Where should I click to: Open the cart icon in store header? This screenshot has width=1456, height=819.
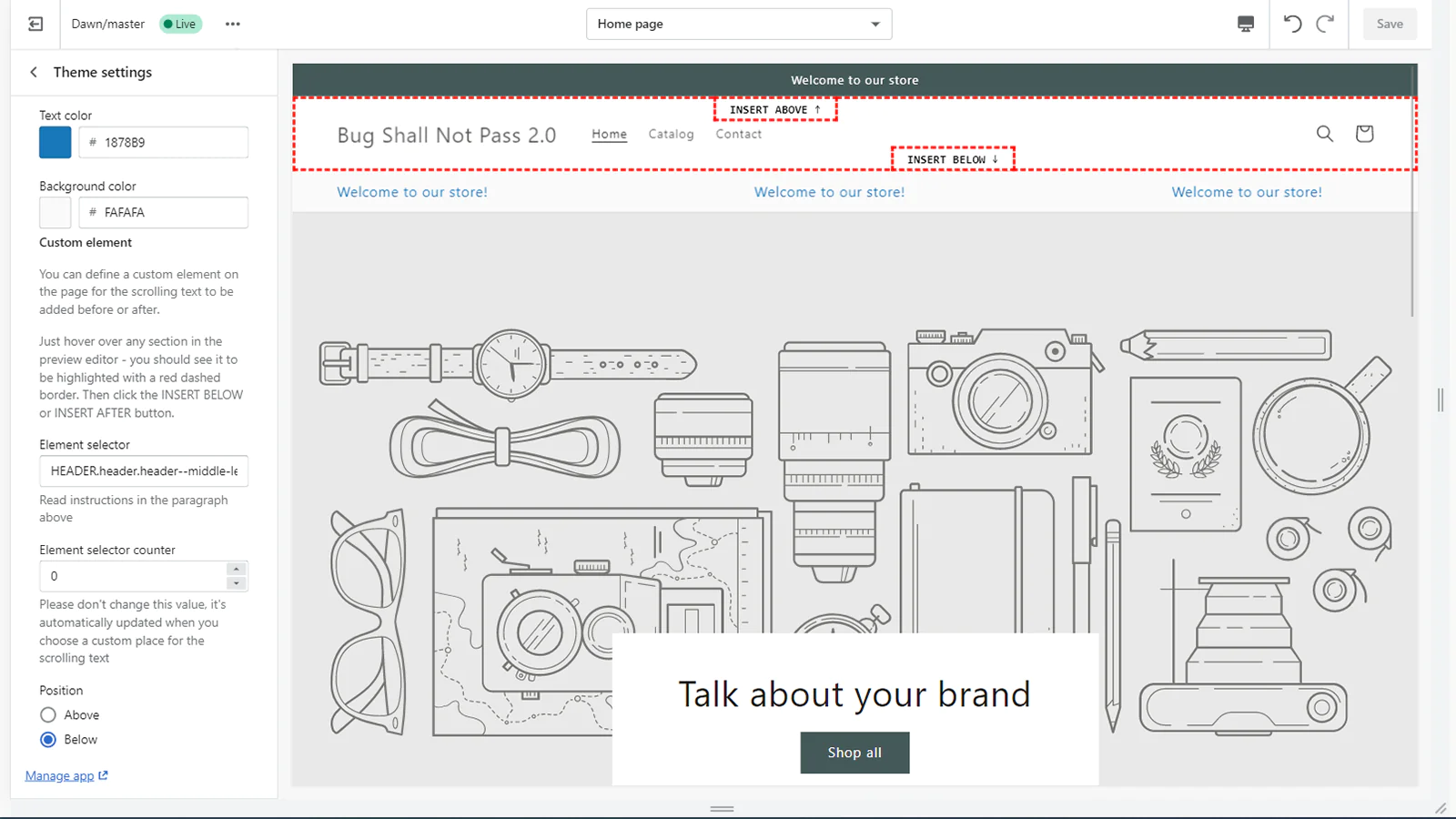tap(1364, 134)
